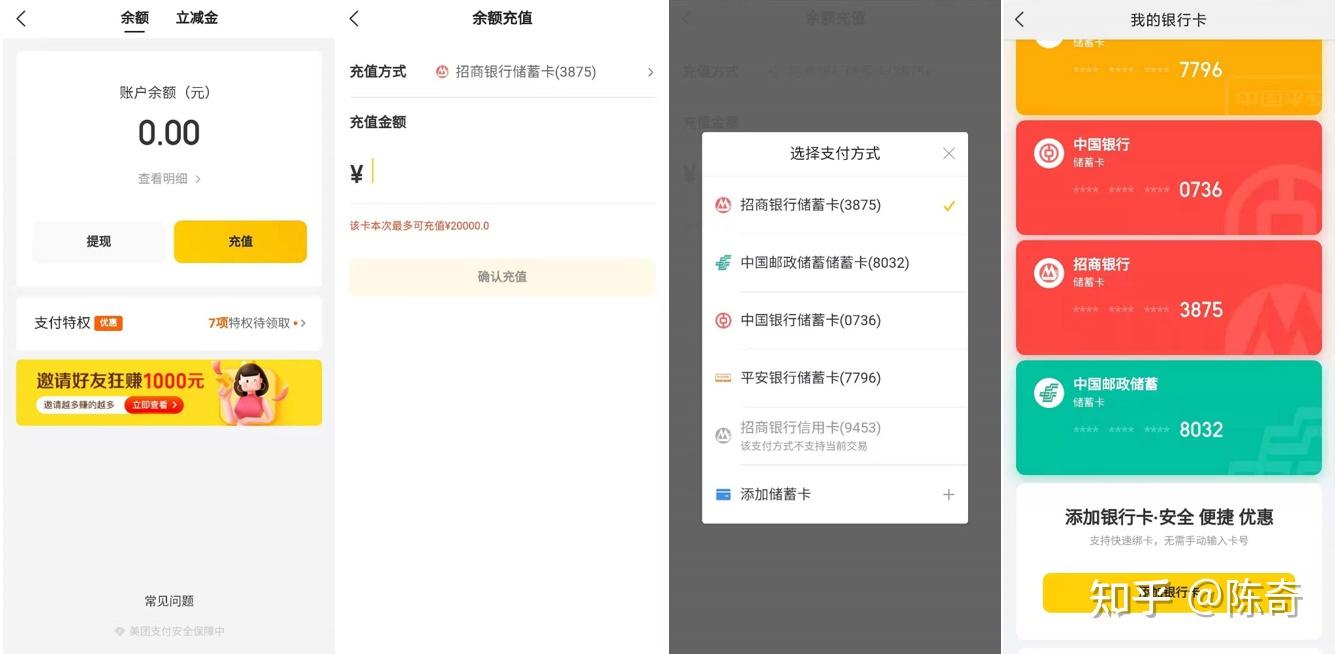
Task: Select 平安银行储蓄卡(7796) payment option
Action: pos(835,378)
